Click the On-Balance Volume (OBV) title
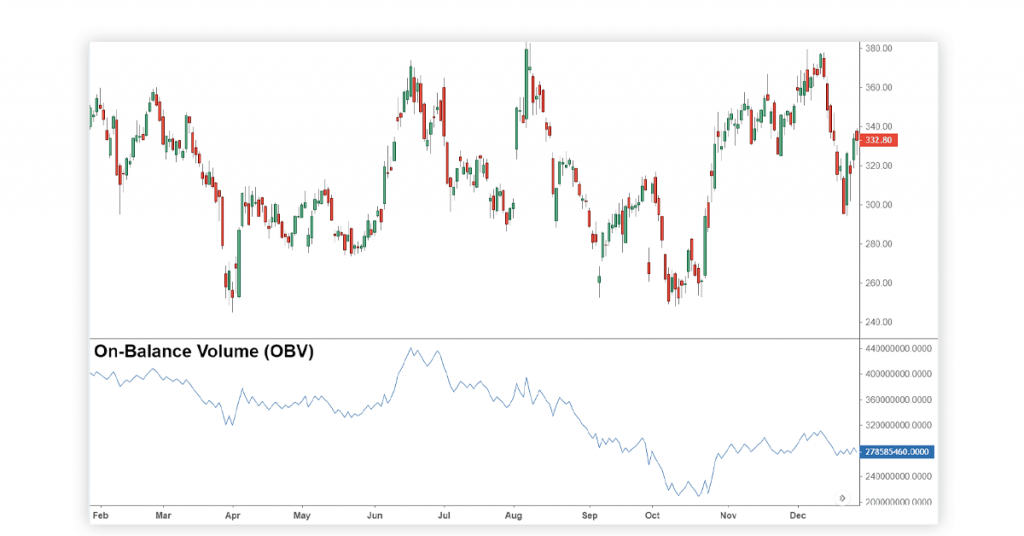The height and width of the screenshot is (536, 1024). pos(203,352)
